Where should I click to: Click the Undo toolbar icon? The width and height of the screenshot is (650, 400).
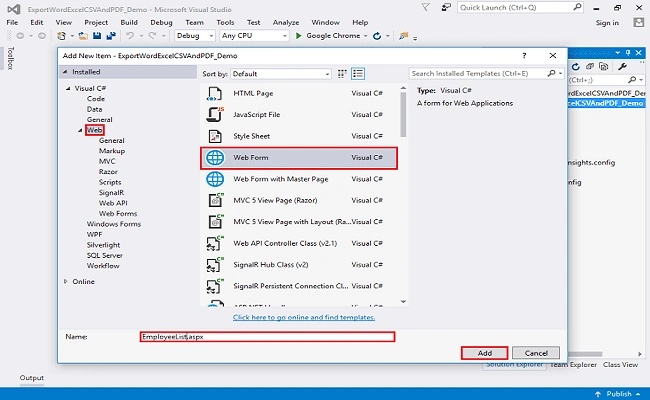[x=130, y=36]
